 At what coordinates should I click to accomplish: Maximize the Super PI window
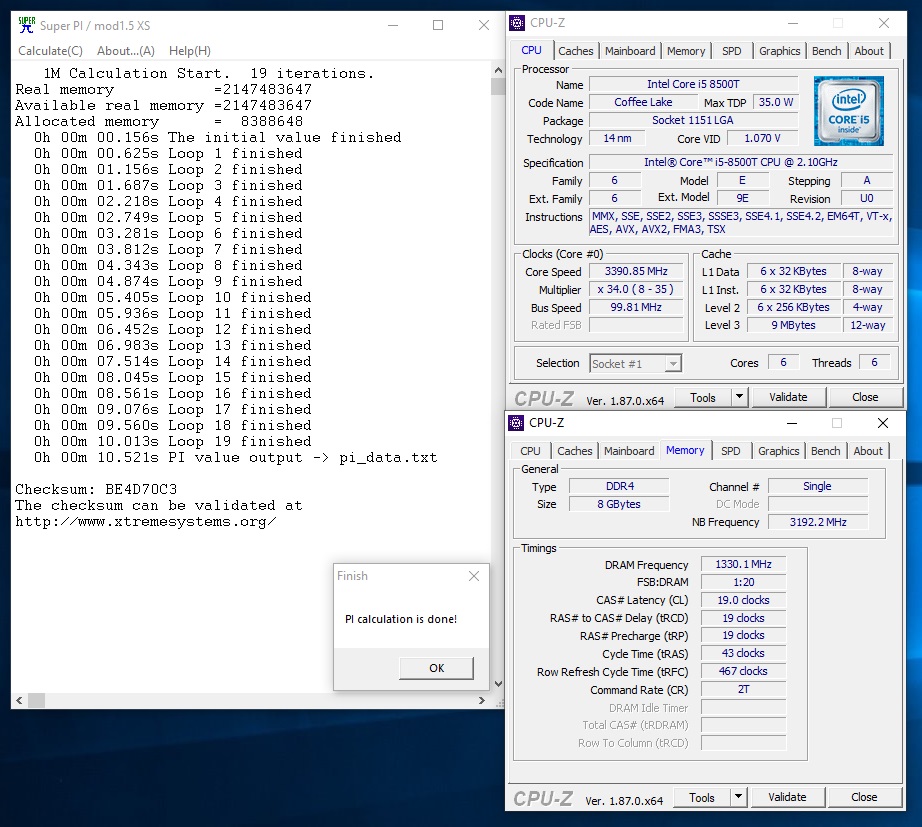point(438,25)
